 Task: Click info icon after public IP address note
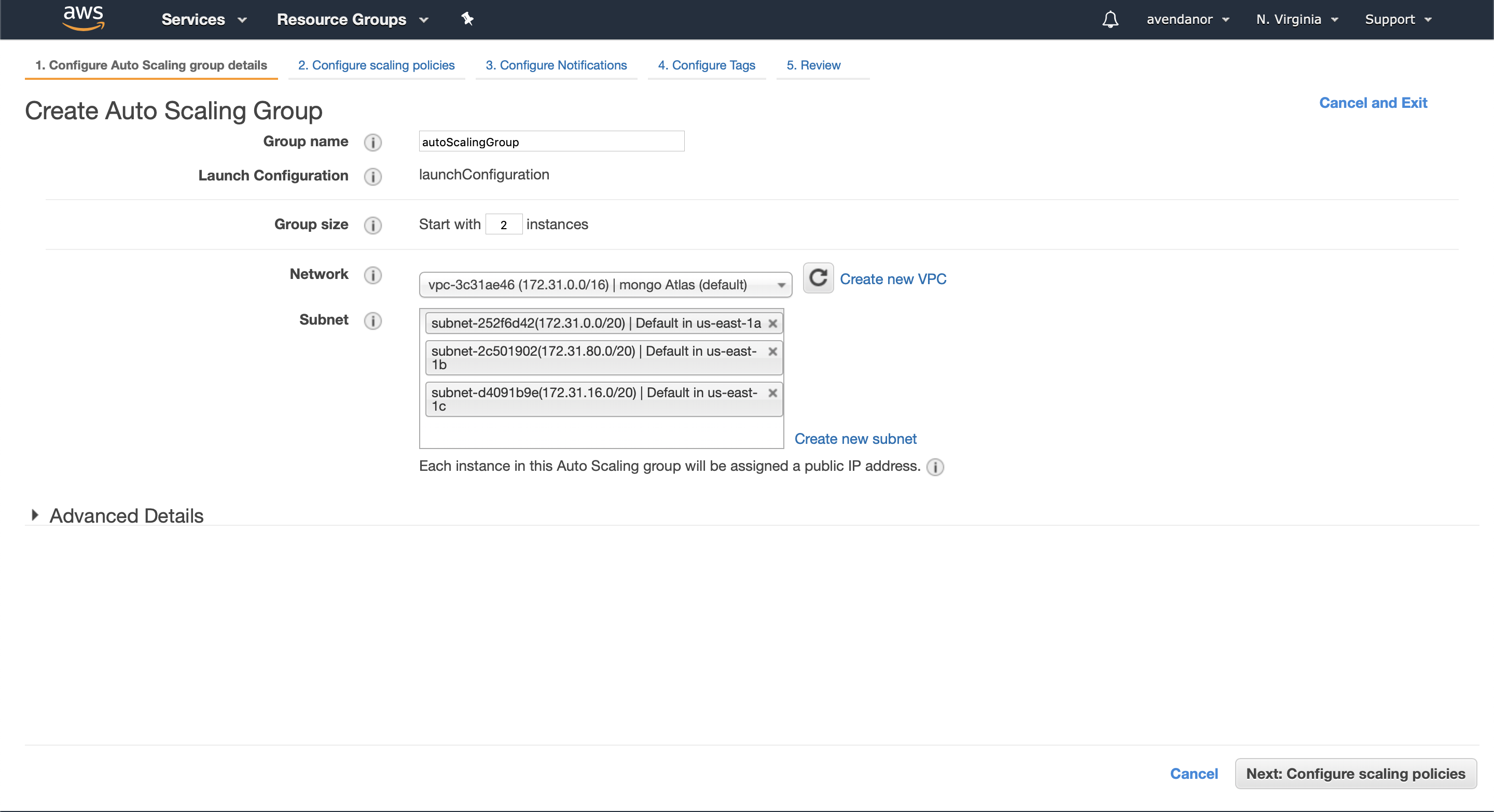click(x=935, y=467)
